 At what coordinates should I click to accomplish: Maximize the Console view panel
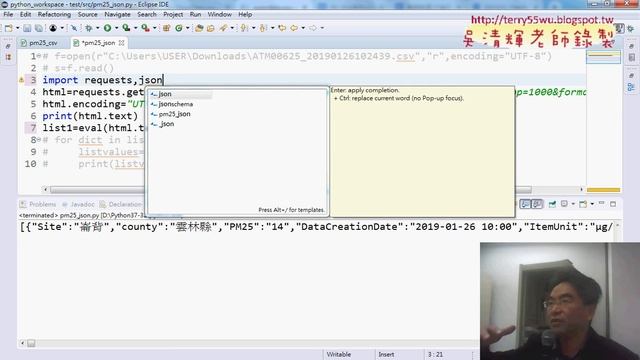coord(613,204)
